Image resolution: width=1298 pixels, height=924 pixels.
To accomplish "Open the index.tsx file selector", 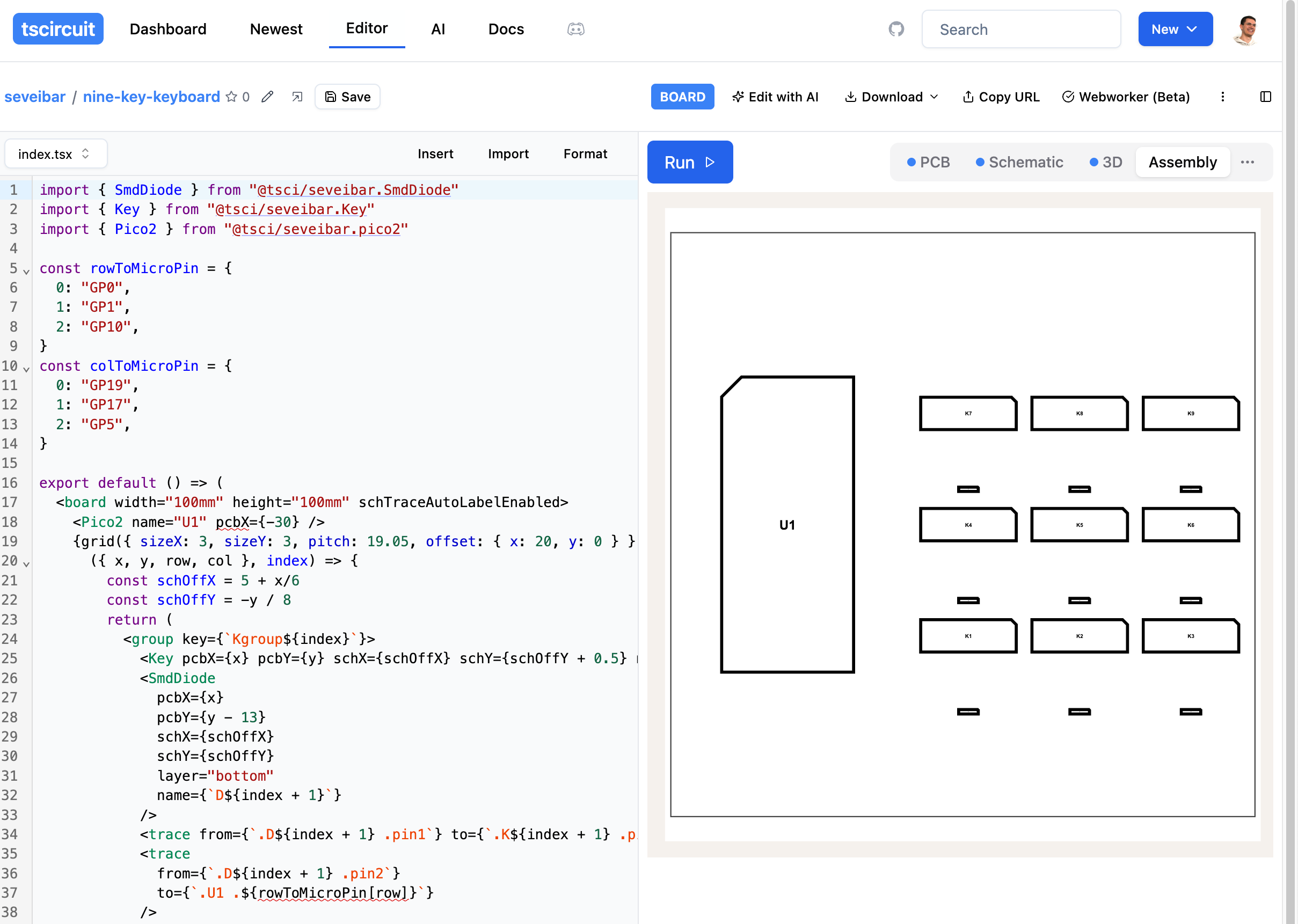I will coord(55,154).
